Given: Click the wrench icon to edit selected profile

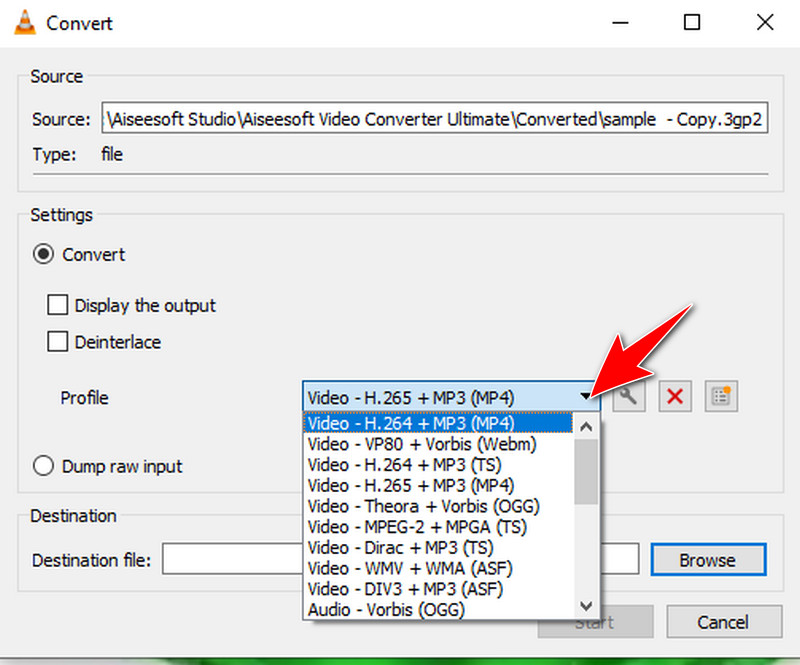Looking at the screenshot, I should pos(630,396).
